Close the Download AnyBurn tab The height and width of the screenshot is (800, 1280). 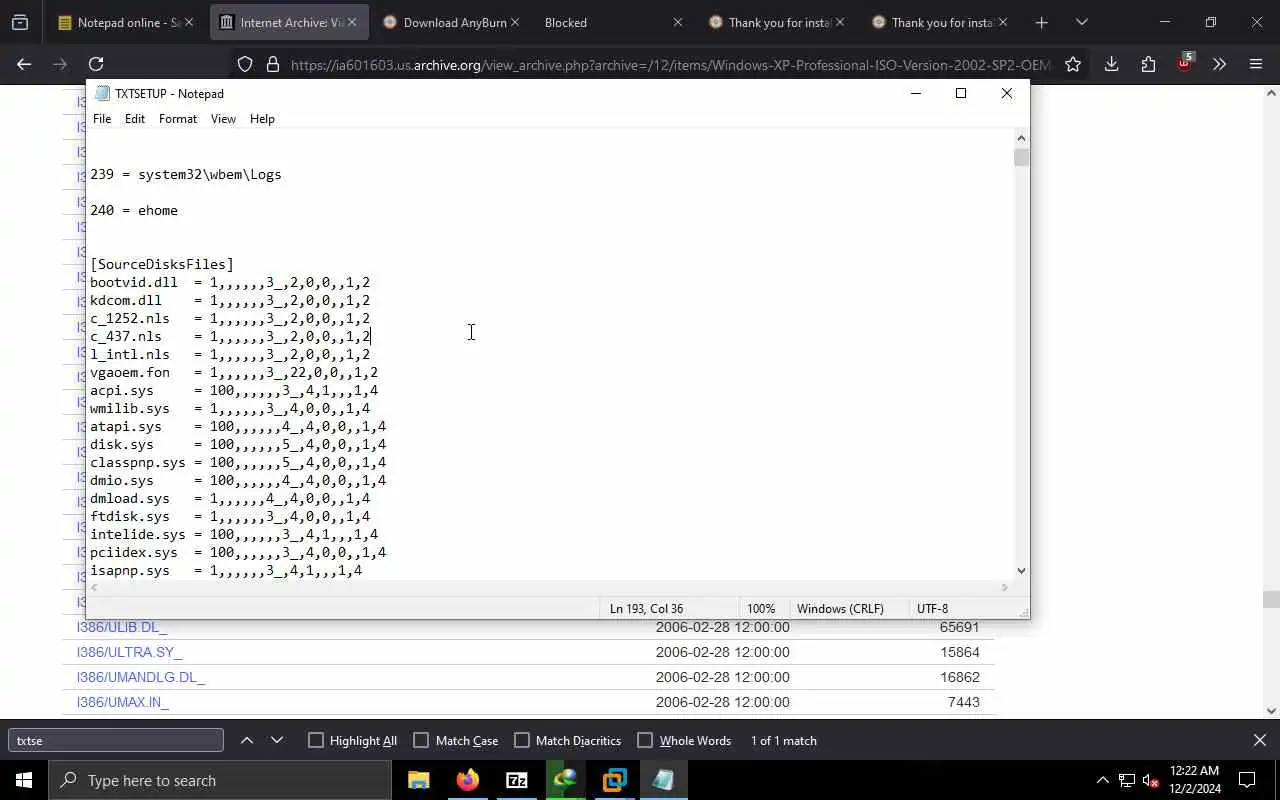click(x=515, y=22)
